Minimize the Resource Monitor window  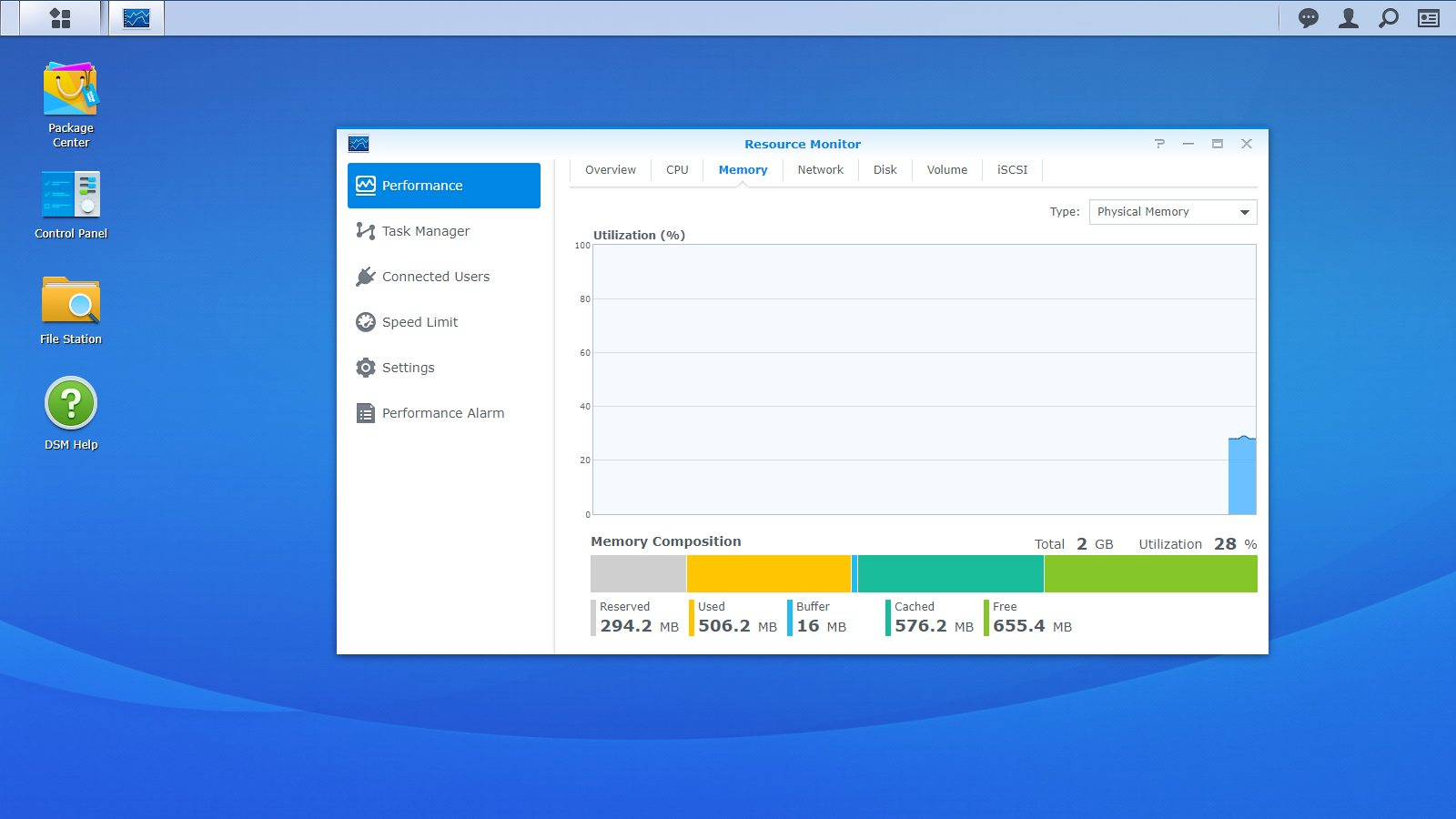[x=1188, y=144]
